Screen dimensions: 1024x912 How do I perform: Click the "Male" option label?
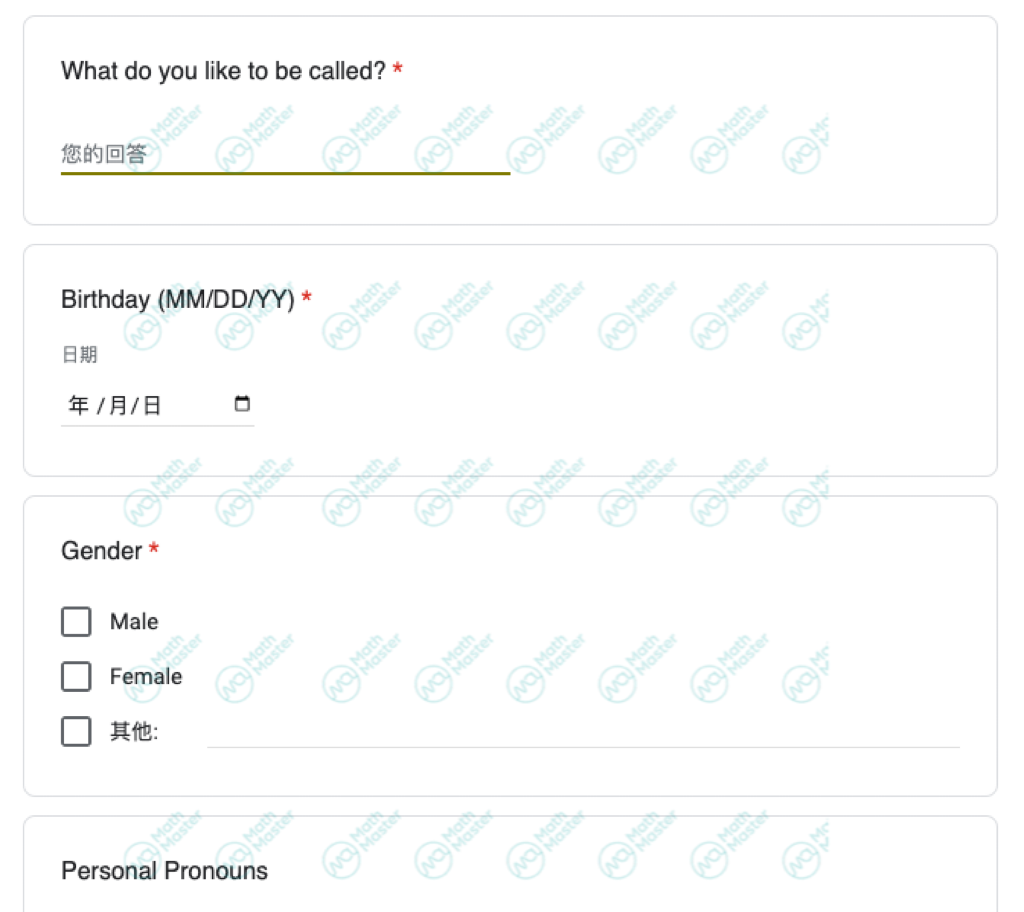(134, 622)
